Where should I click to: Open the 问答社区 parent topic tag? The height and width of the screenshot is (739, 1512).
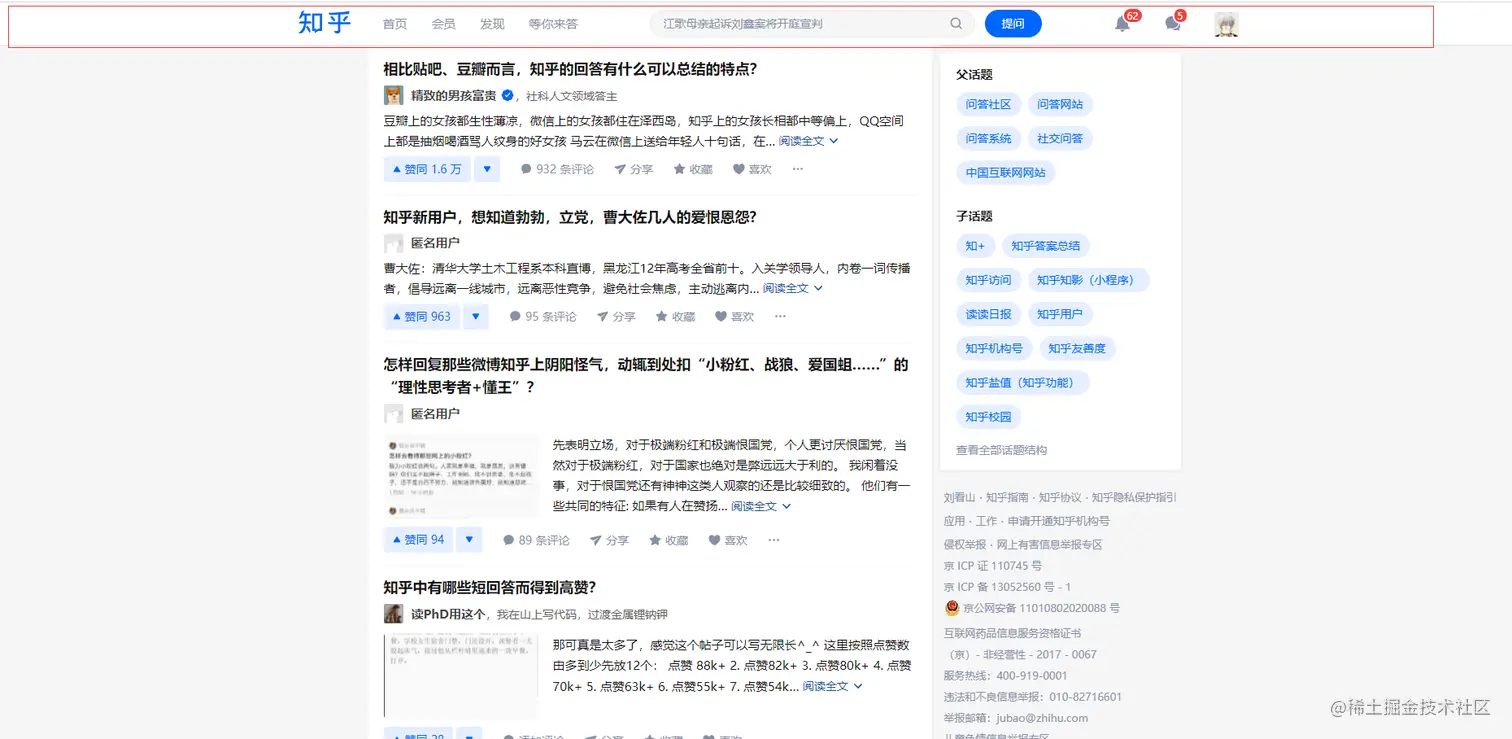coord(988,104)
